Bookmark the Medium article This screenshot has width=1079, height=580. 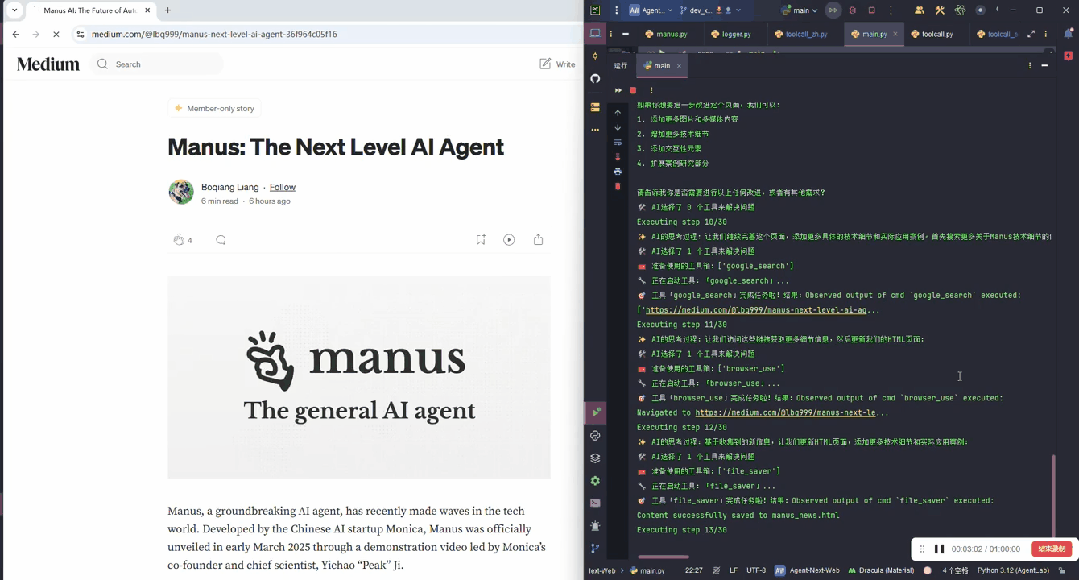[481, 239]
